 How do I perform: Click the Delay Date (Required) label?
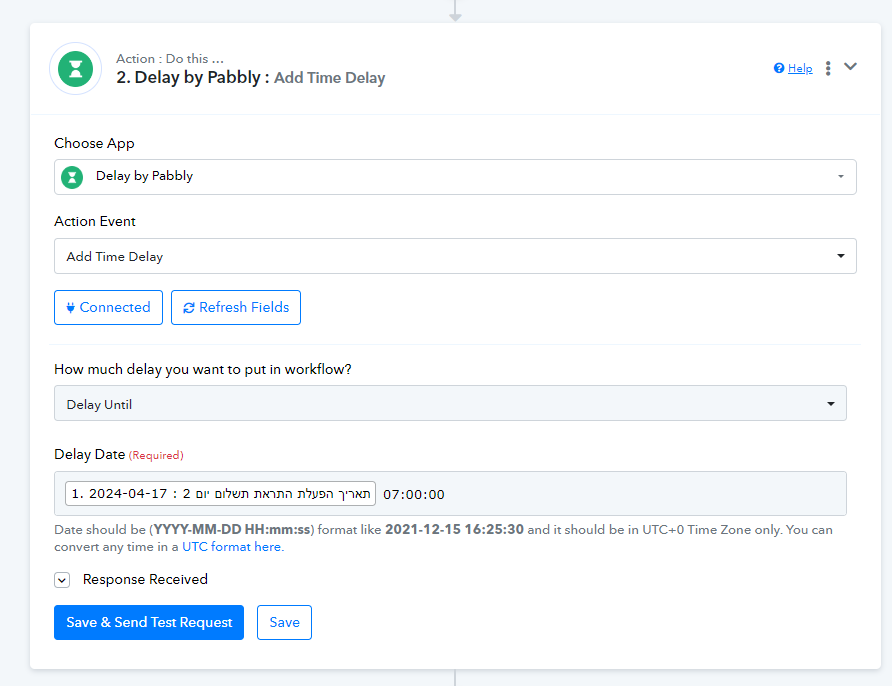pos(118,454)
